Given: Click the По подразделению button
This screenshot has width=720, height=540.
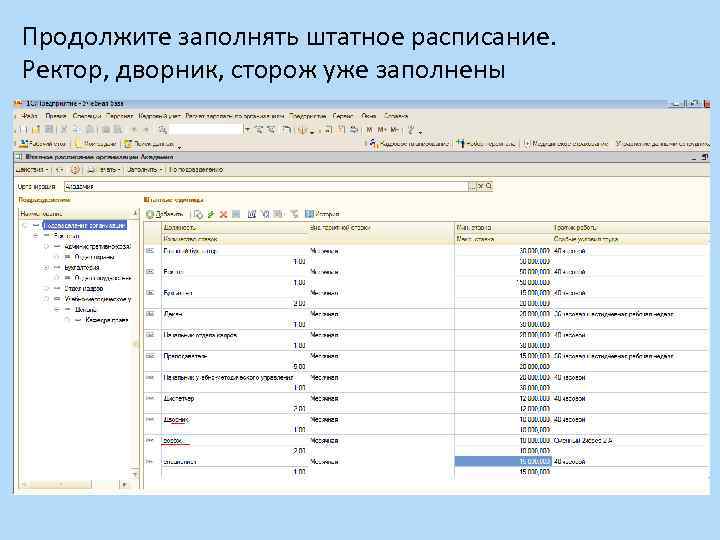Looking at the screenshot, I should coord(196,170).
